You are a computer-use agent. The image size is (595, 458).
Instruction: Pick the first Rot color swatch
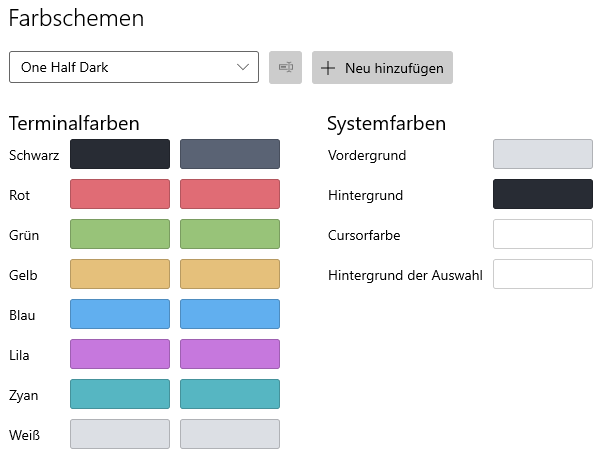(x=120, y=194)
